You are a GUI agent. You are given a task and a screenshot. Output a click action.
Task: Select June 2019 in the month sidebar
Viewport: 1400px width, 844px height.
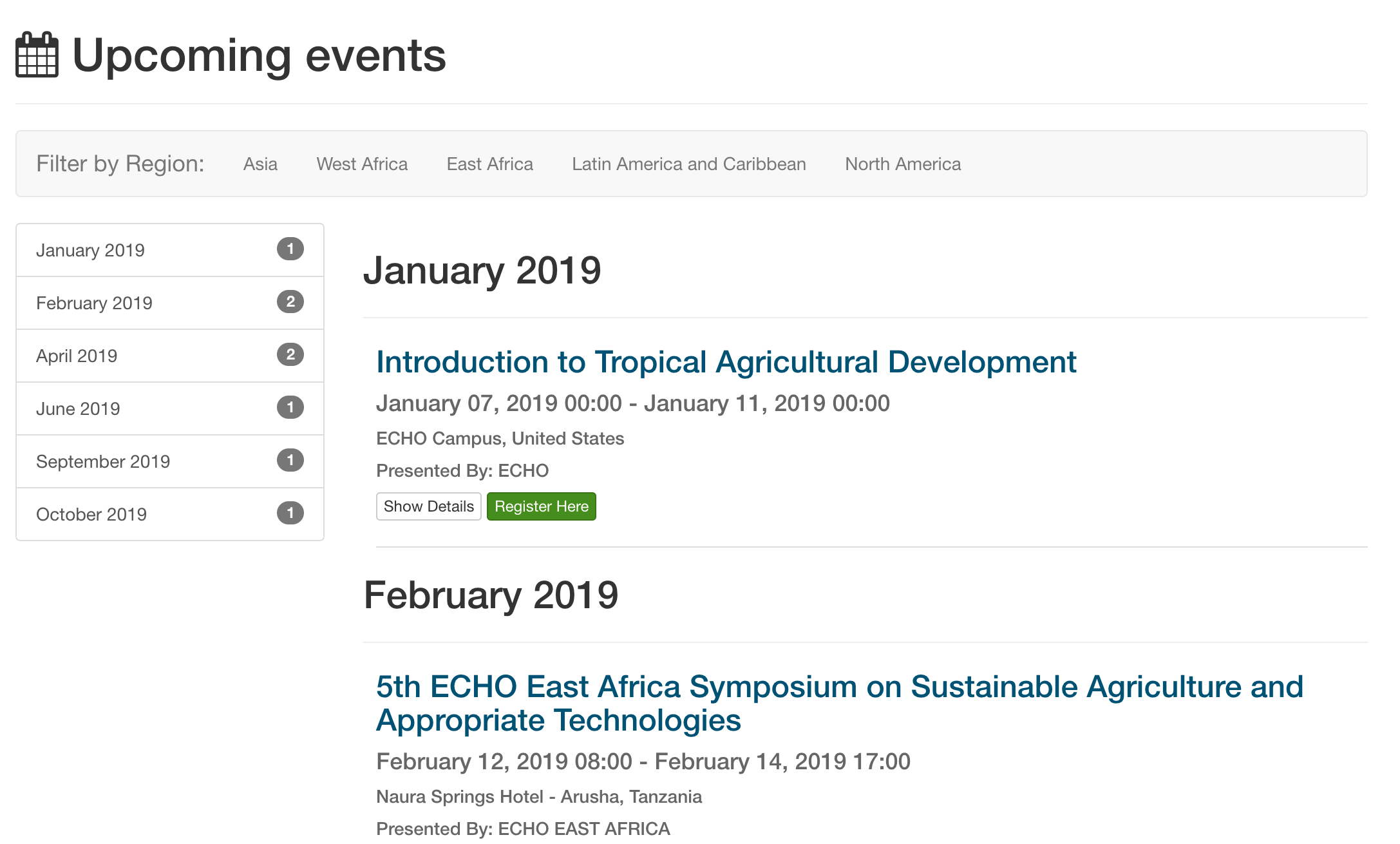point(79,408)
